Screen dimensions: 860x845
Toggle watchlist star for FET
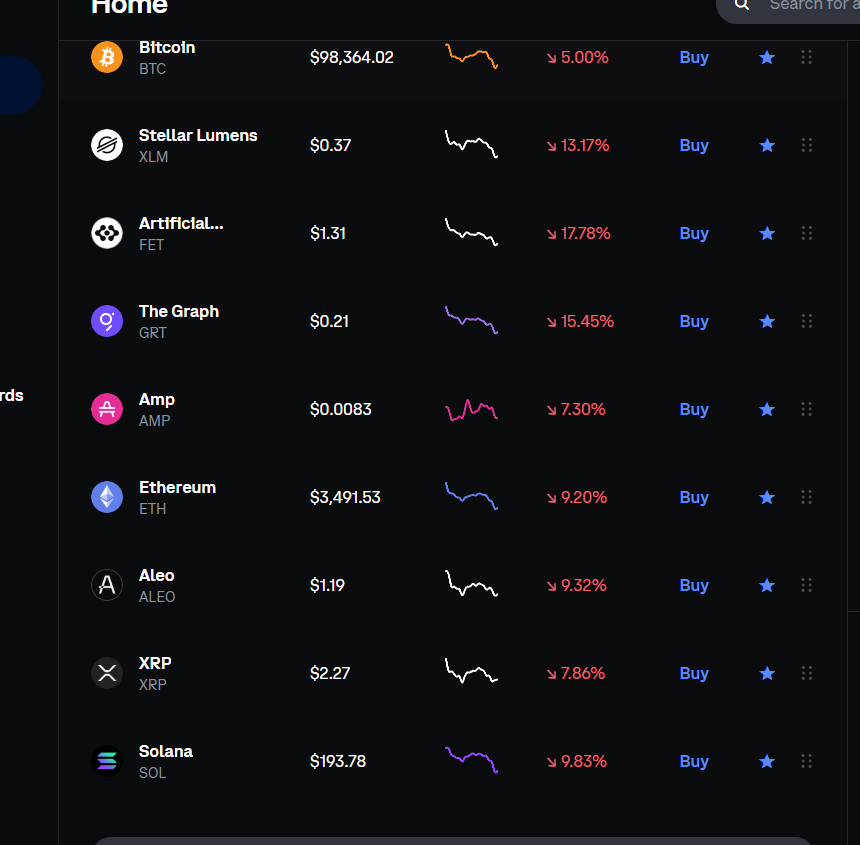[767, 233]
